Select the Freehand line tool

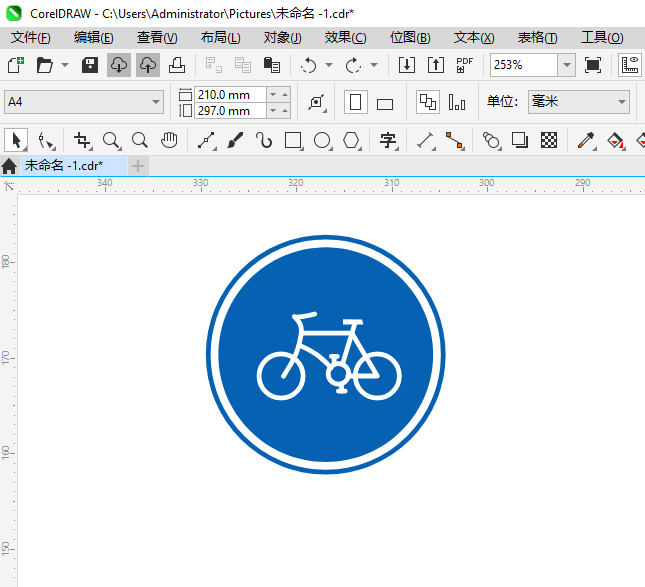(206, 141)
